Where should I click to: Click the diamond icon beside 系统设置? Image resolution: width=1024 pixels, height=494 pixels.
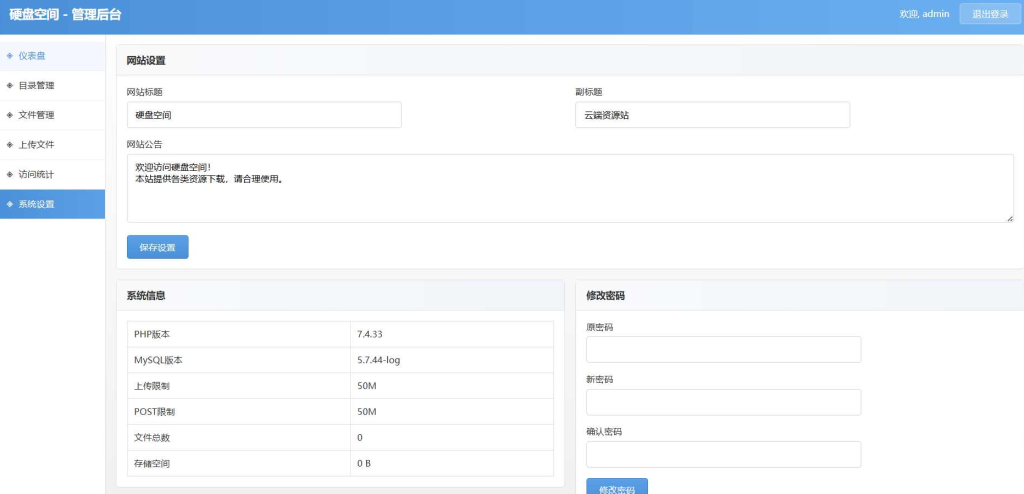10,204
